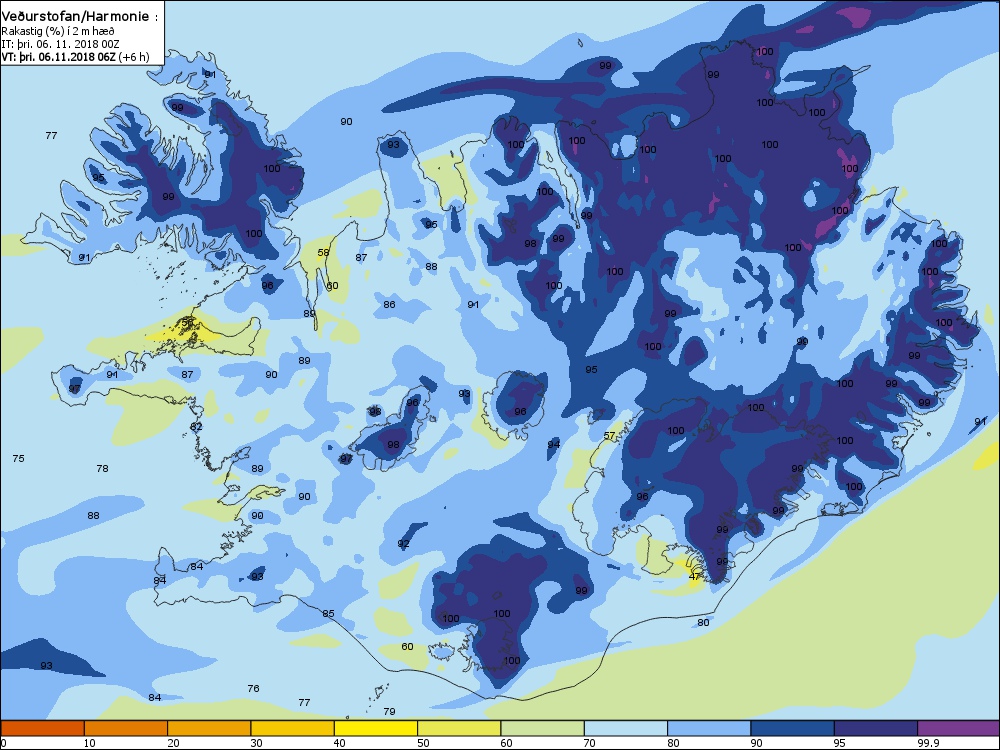This screenshot has width=1000, height=750.
Task: Click the 85 humidity value on the map
Action: coord(328,614)
